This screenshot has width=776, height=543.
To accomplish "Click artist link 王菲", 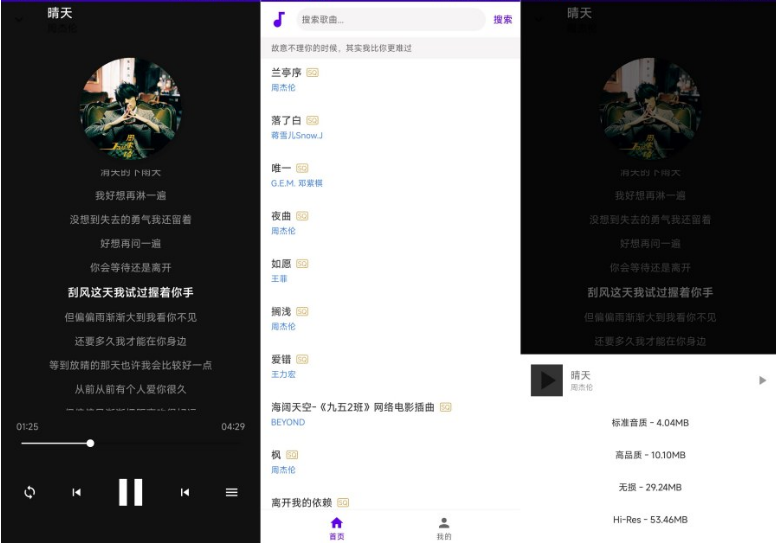I will pyautogui.click(x=279, y=279).
